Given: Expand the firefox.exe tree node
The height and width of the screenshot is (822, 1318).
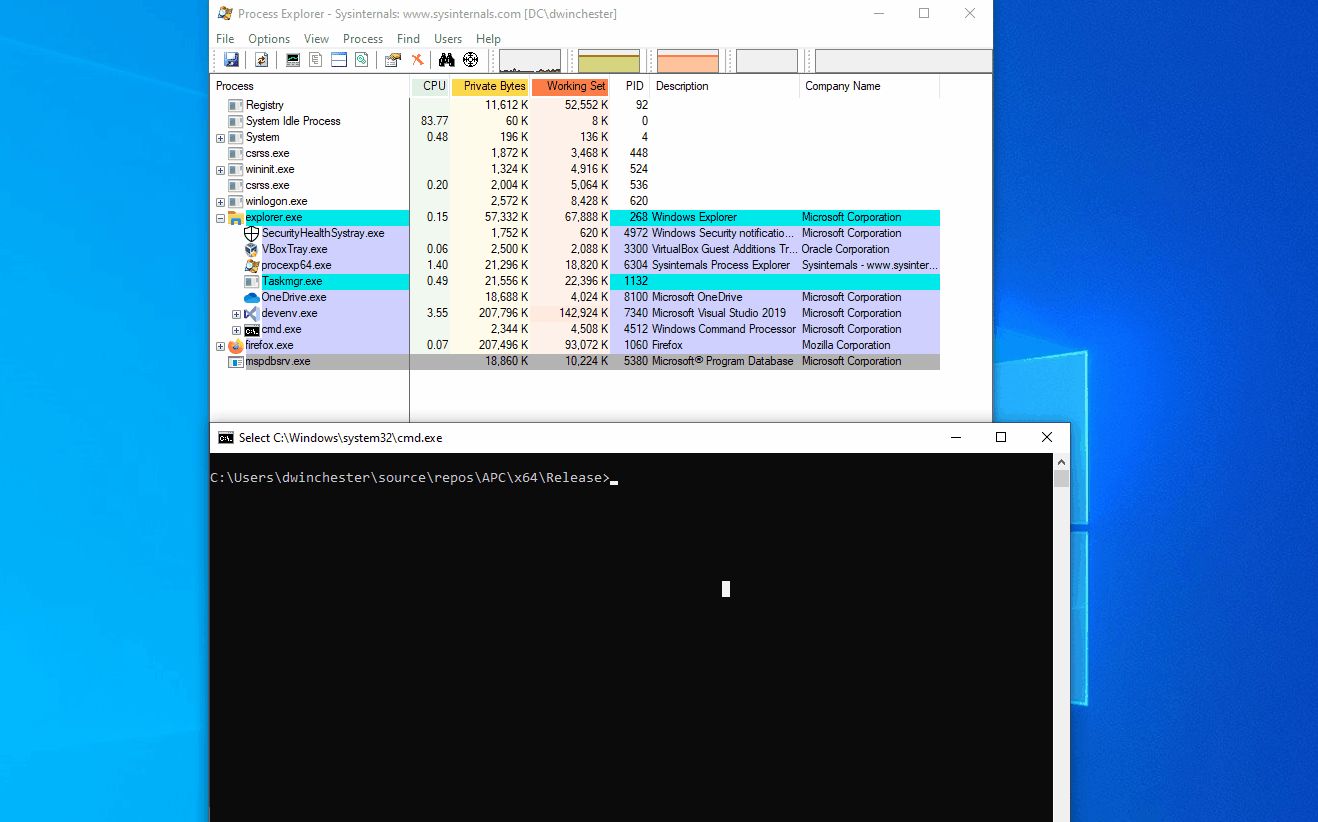Looking at the screenshot, I should tap(220, 346).
